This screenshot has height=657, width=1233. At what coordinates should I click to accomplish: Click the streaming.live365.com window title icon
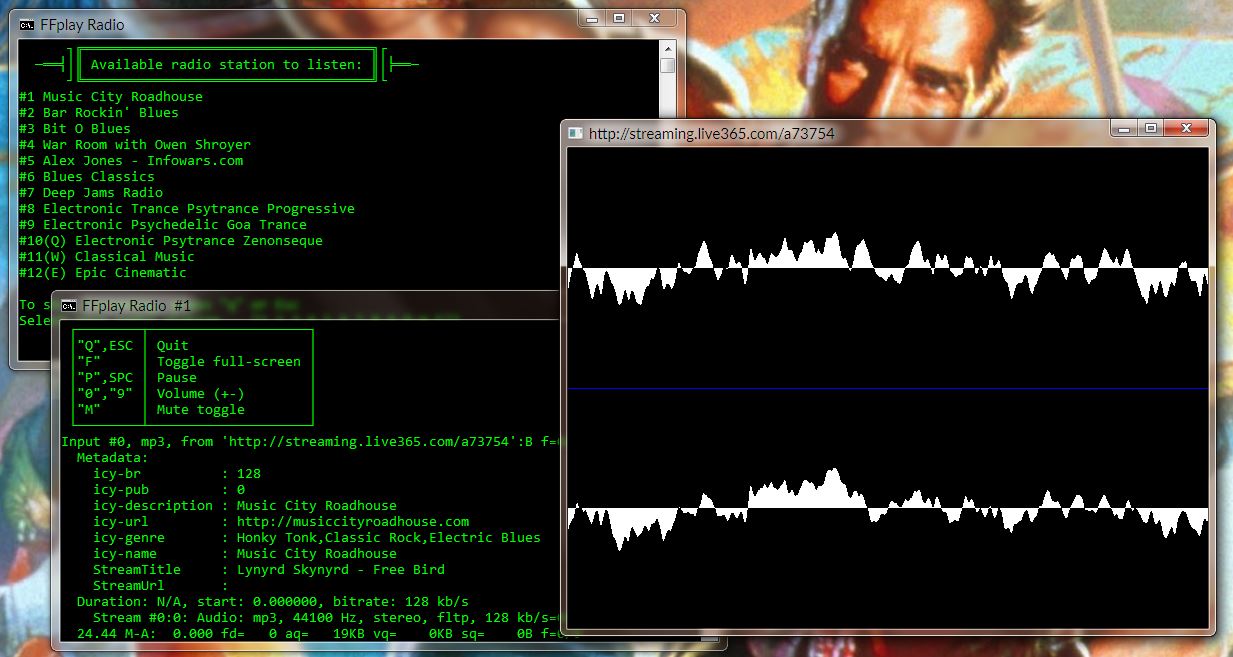coord(576,133)
